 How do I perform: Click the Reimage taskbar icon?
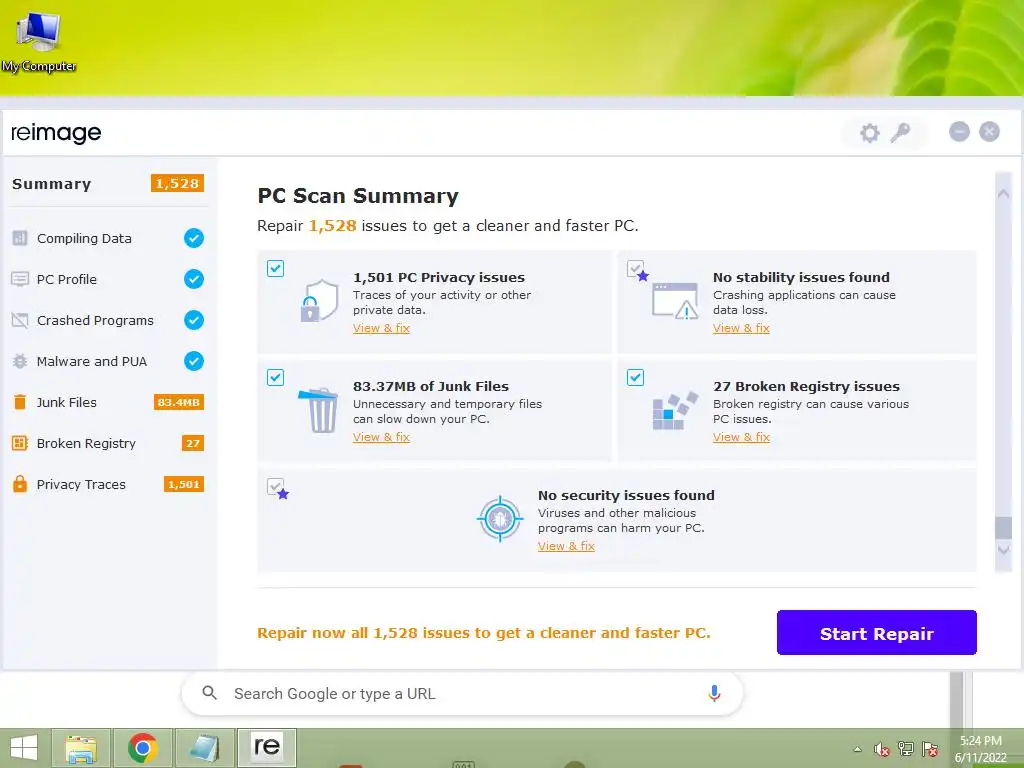click(x=266, y=747)
